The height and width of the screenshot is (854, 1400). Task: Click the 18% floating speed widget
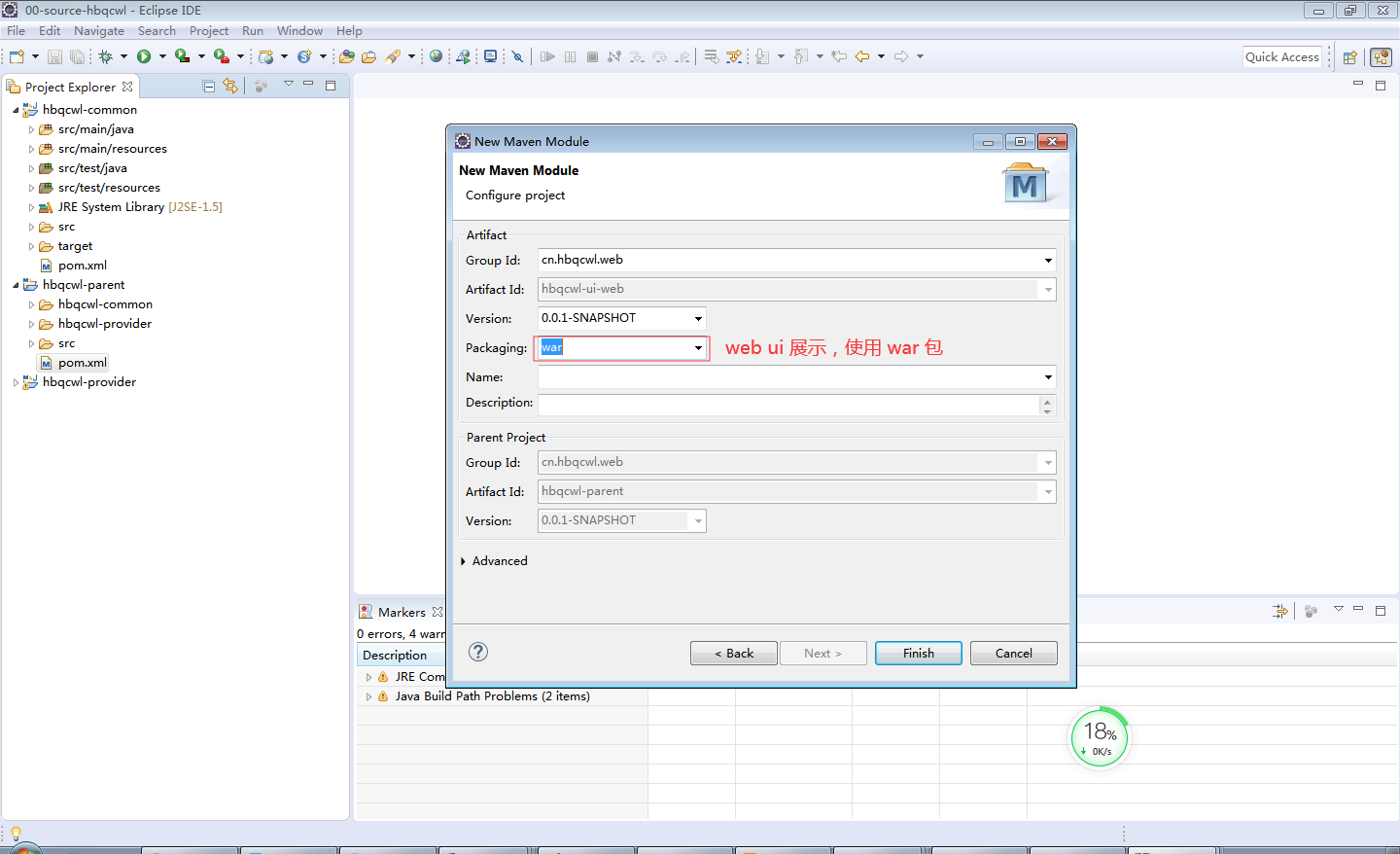pos(1100,737)
